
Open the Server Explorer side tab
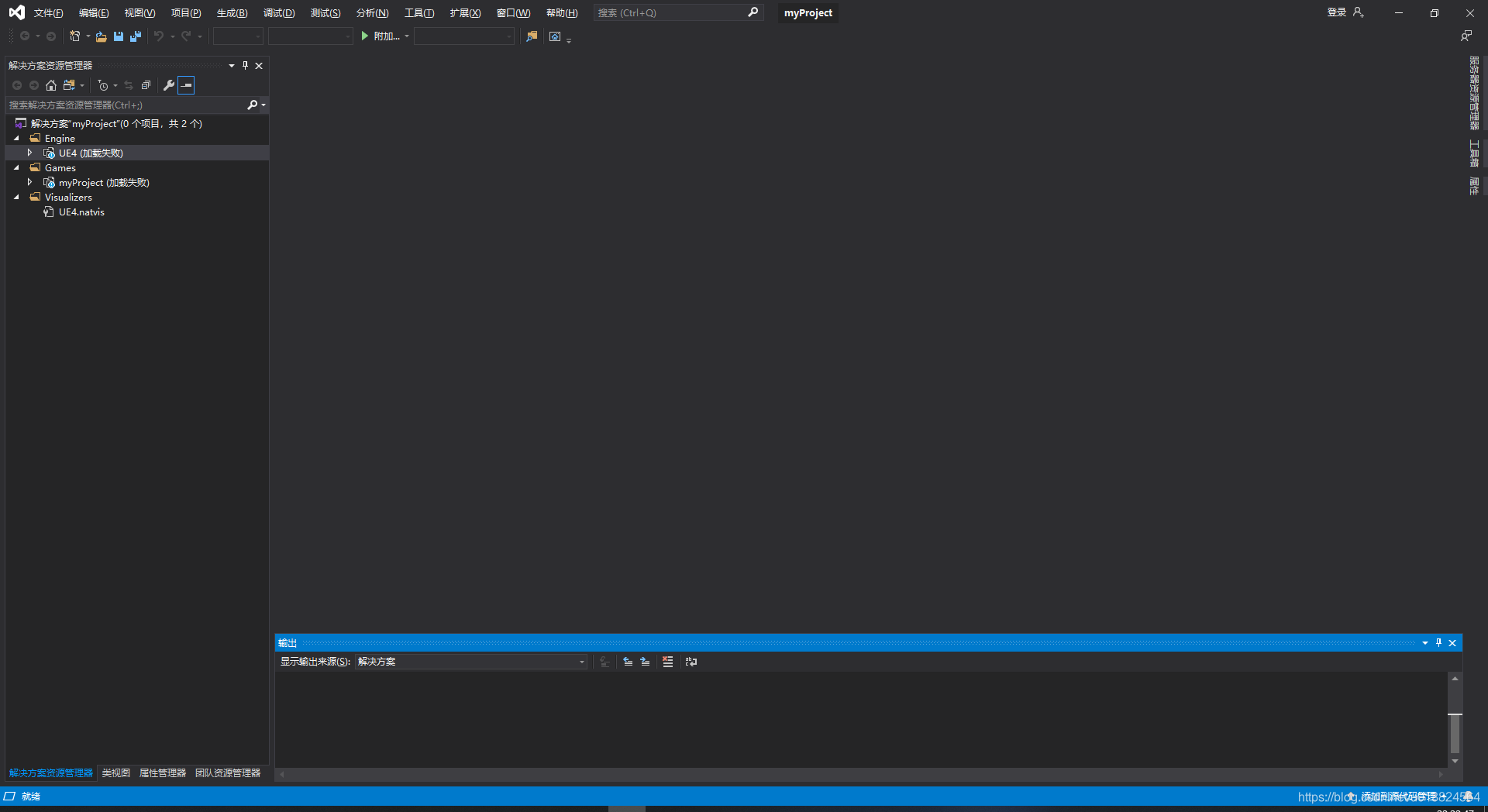pyautogui.click(x=1474, y=93)
